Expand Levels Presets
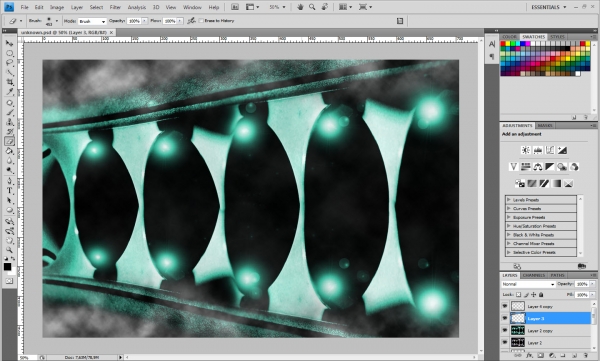 509,199
